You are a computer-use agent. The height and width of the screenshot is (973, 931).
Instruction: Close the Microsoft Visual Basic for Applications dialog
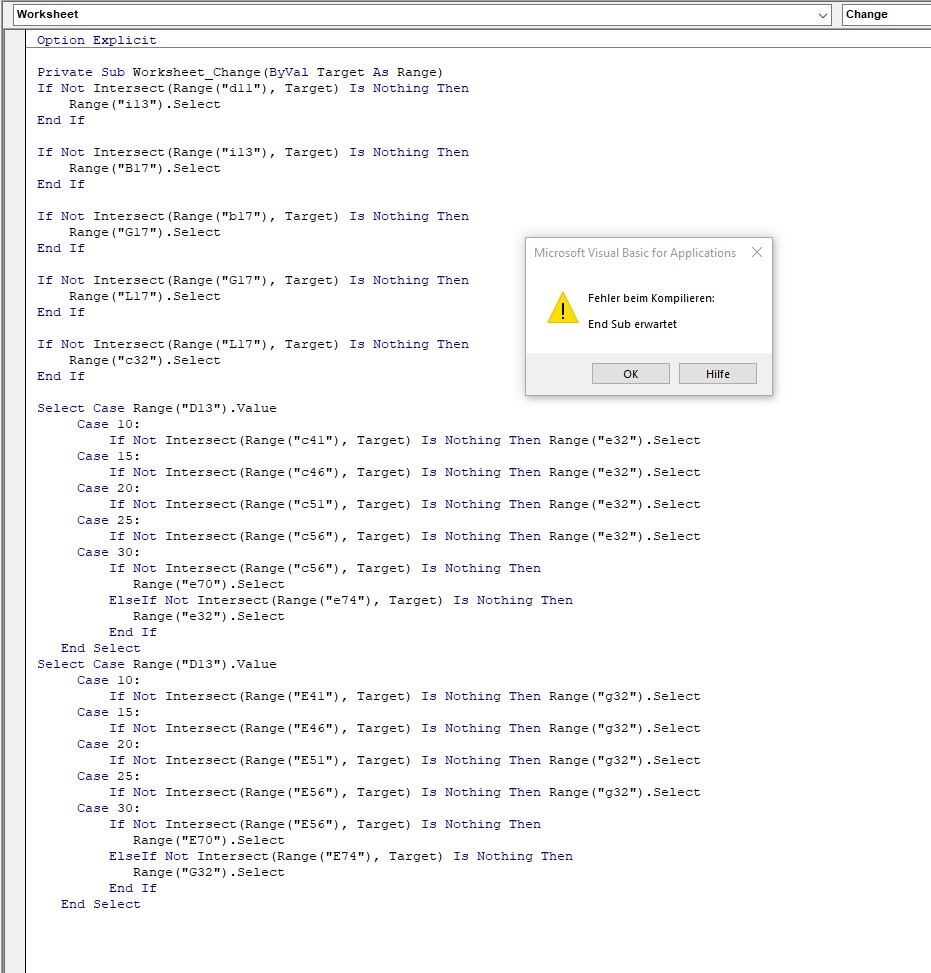pyautogui.click(x=757, y=253)
